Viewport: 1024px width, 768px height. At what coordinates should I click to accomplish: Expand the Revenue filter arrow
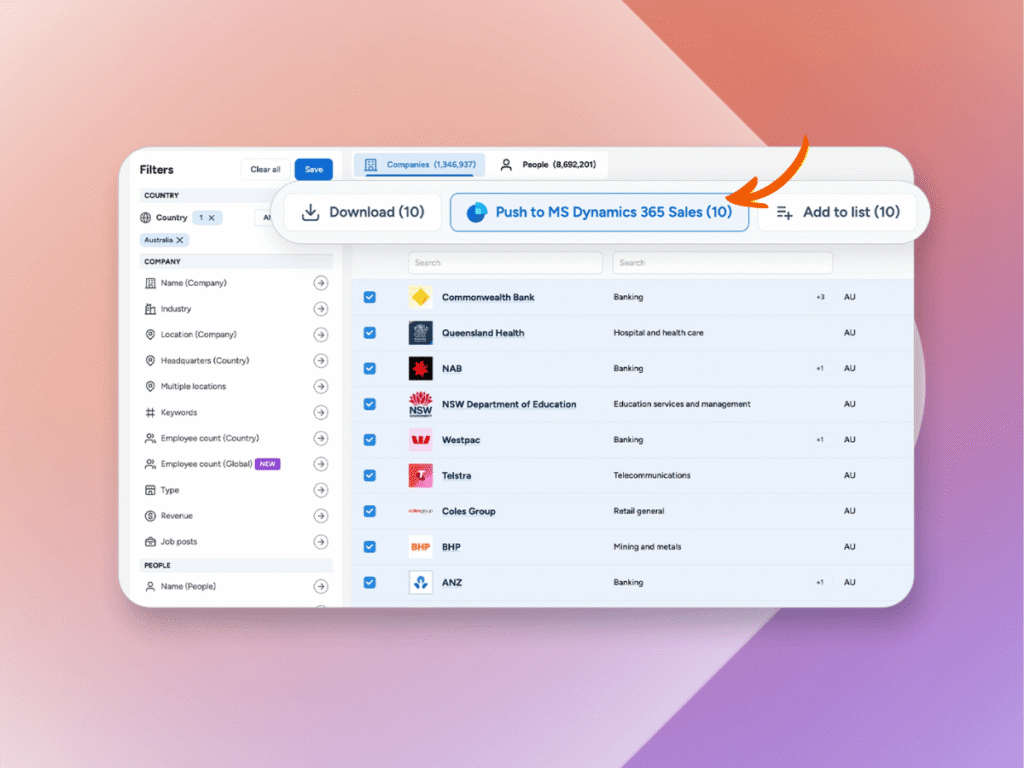coord(320,516)
